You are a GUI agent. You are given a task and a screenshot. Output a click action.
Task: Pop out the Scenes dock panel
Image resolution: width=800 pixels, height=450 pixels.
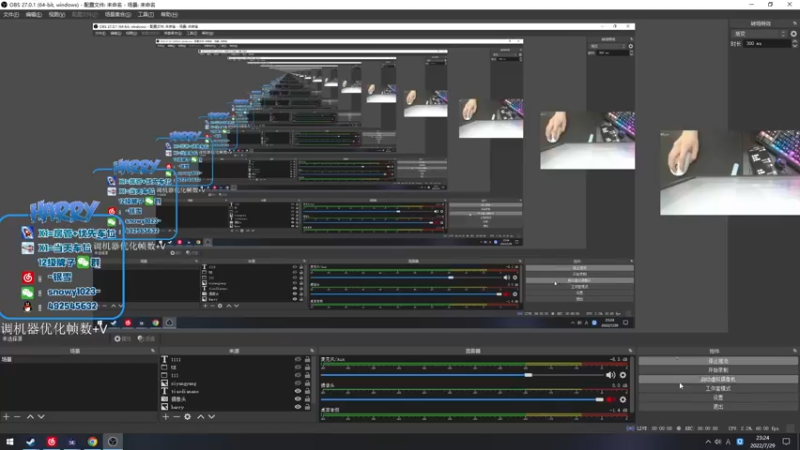click(x=153, y=351)
